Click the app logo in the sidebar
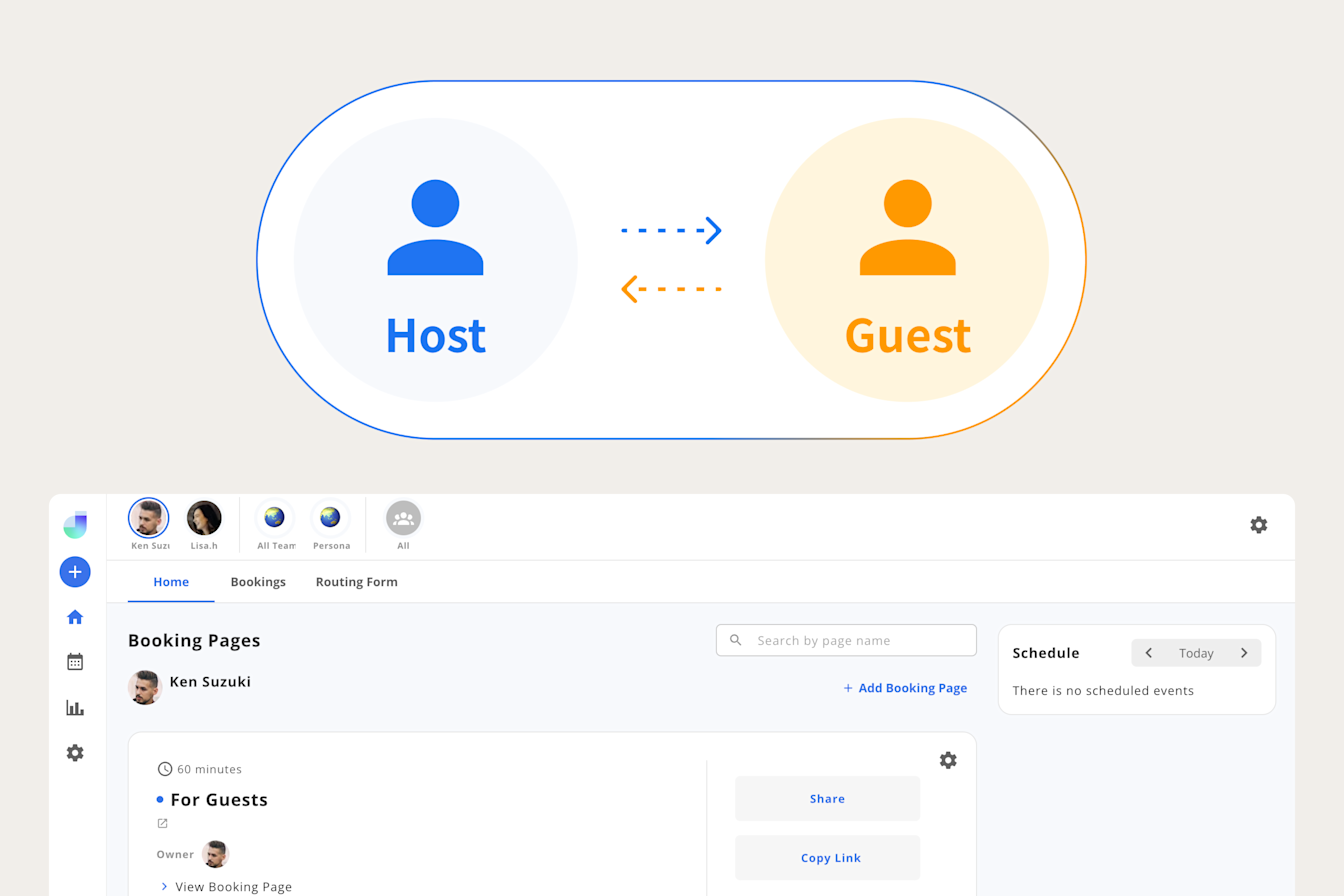 (75, 525)
